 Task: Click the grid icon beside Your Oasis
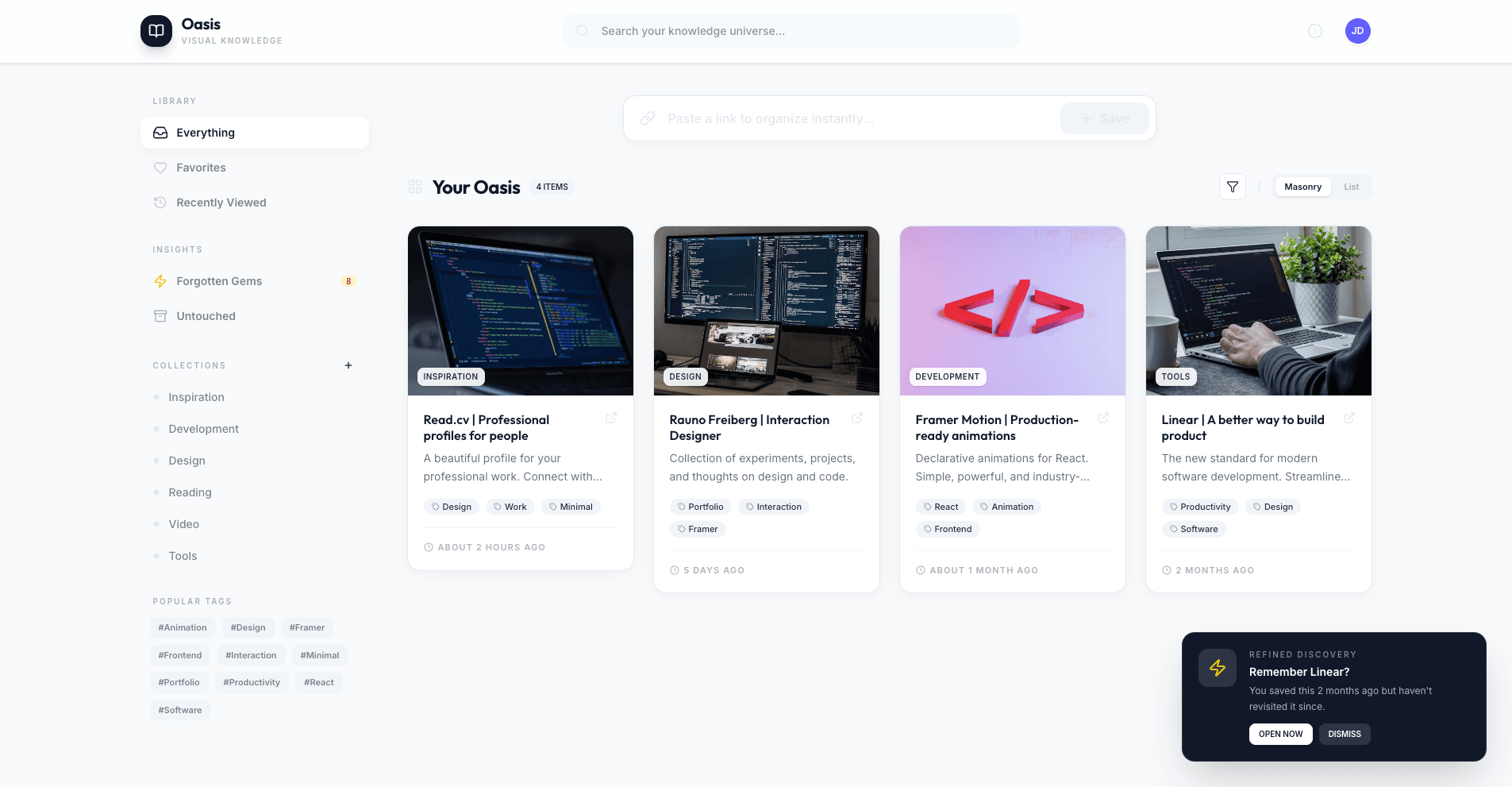click(415, 187)
